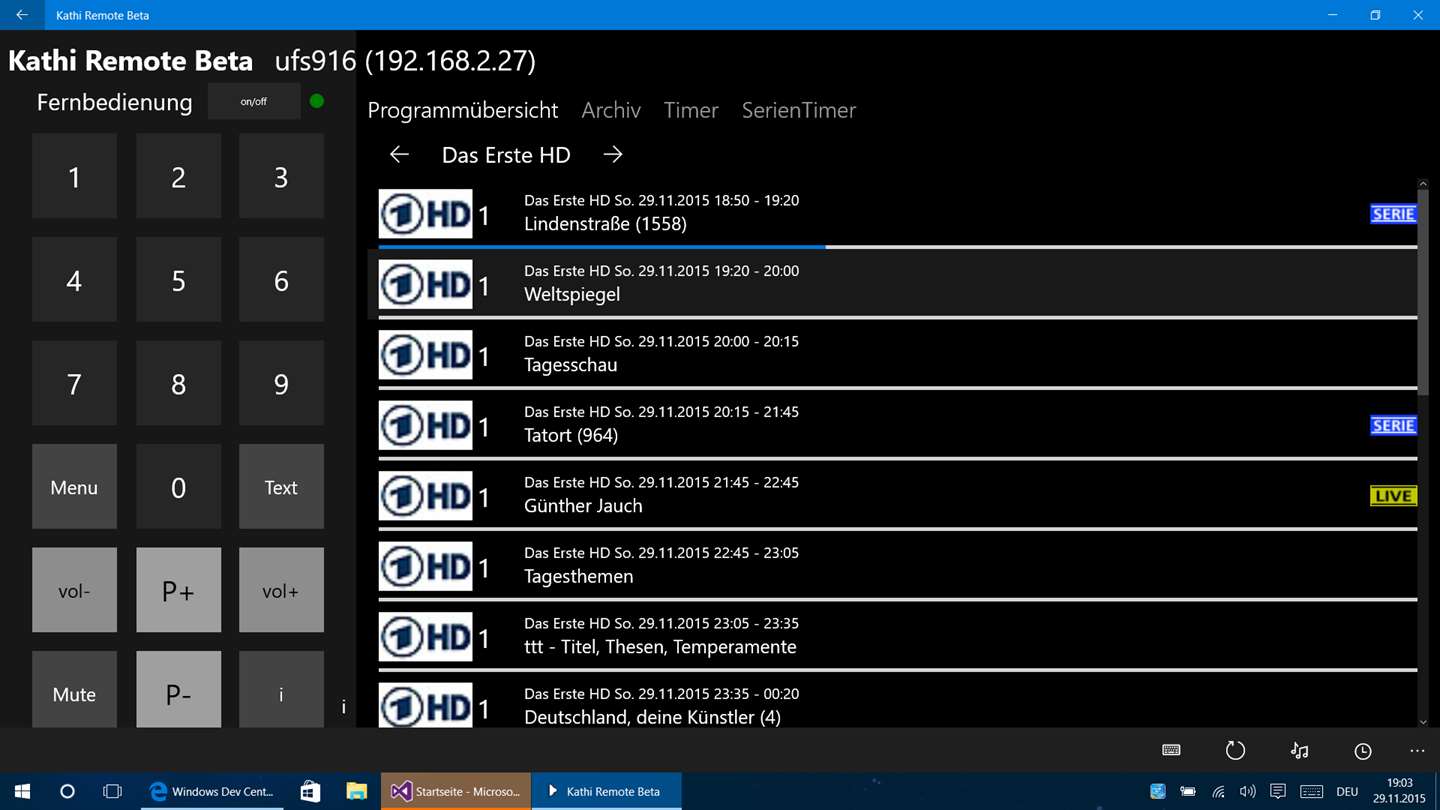Viewport: 1440px width, 810px height.
Task: Channel down with P- button
Action: click(x=178, y=689)
